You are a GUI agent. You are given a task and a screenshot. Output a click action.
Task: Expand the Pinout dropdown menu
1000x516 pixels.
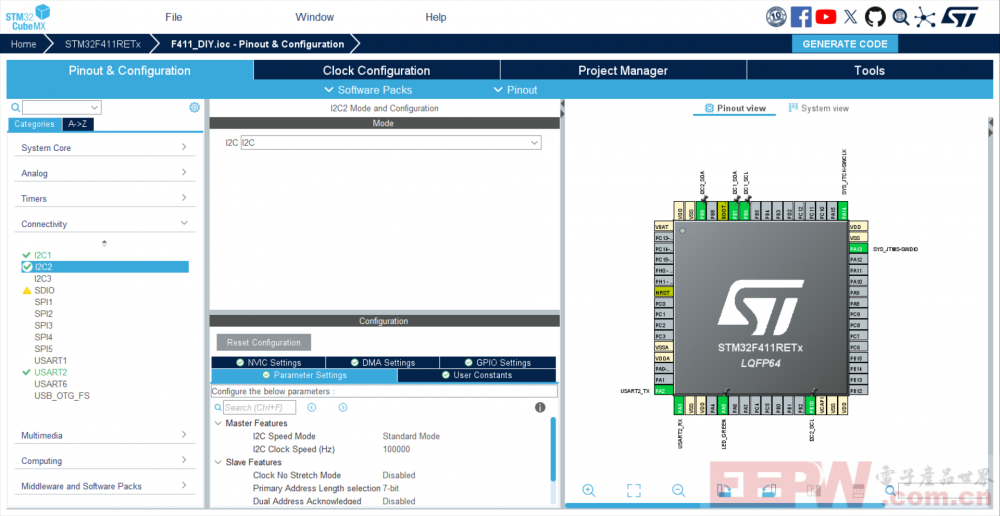tap(515, 90)
